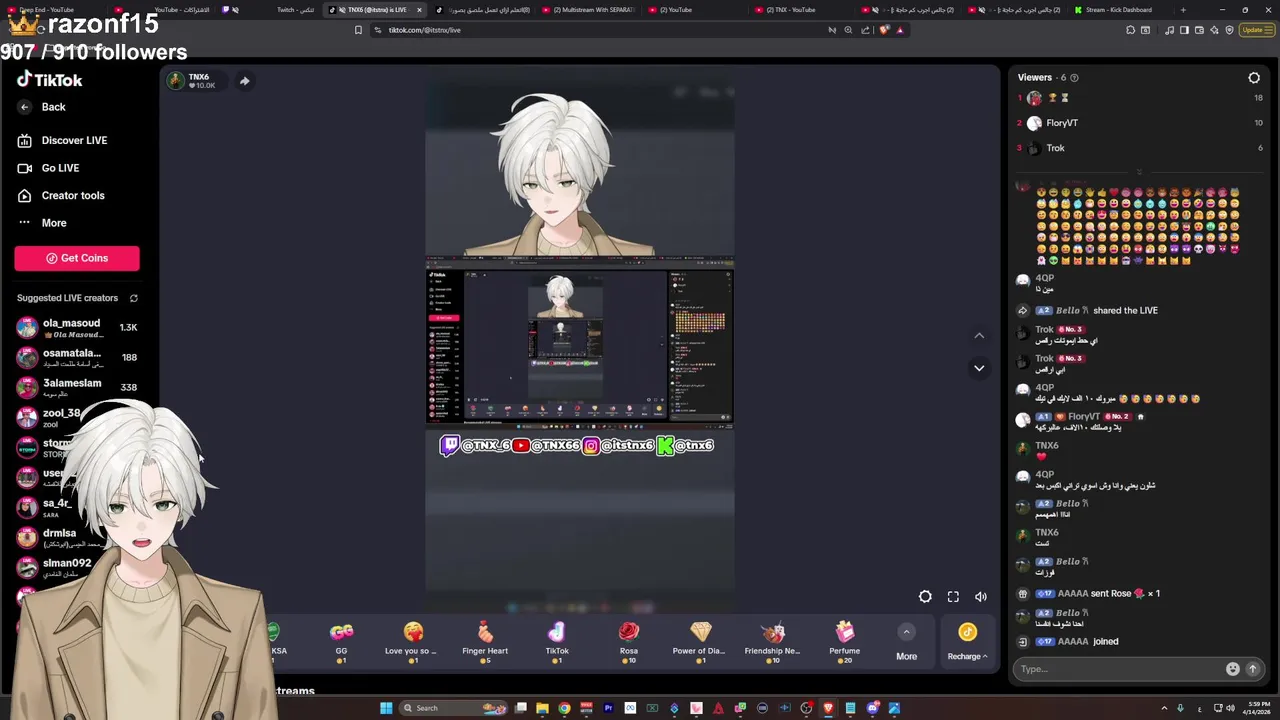
Task: Select FloryVT in top viewers
Action: tap(1062, 123)
